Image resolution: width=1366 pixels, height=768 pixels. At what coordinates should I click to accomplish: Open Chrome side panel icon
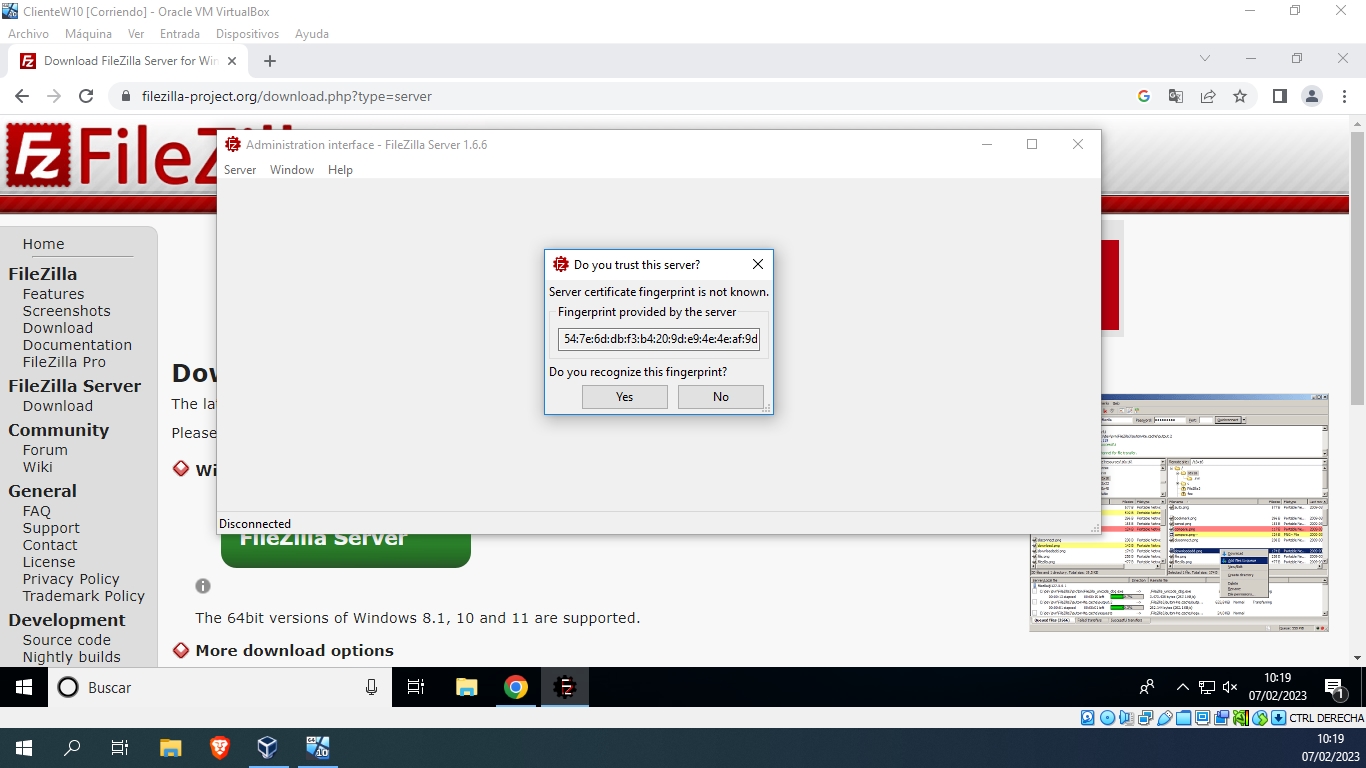click(1279, 97)
